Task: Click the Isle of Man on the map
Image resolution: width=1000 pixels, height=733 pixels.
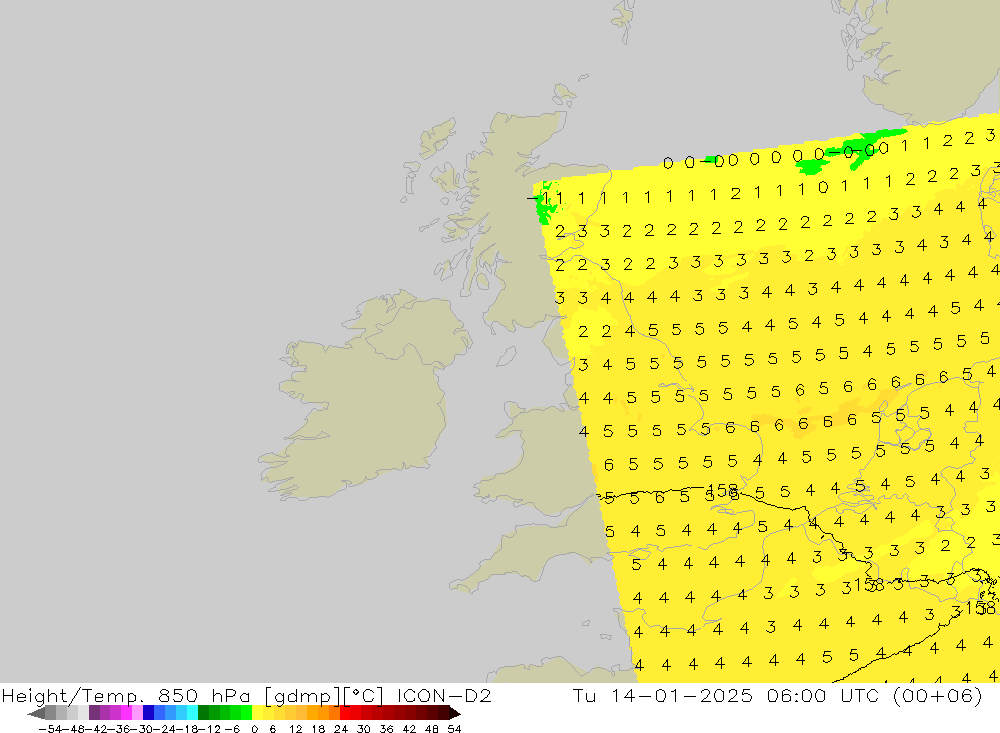Action: pyautogui.click(x=506, y=356)
